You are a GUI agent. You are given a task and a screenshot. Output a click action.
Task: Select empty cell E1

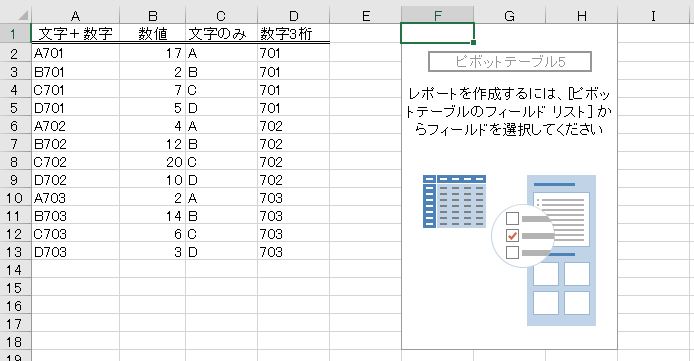coord(366,34)
